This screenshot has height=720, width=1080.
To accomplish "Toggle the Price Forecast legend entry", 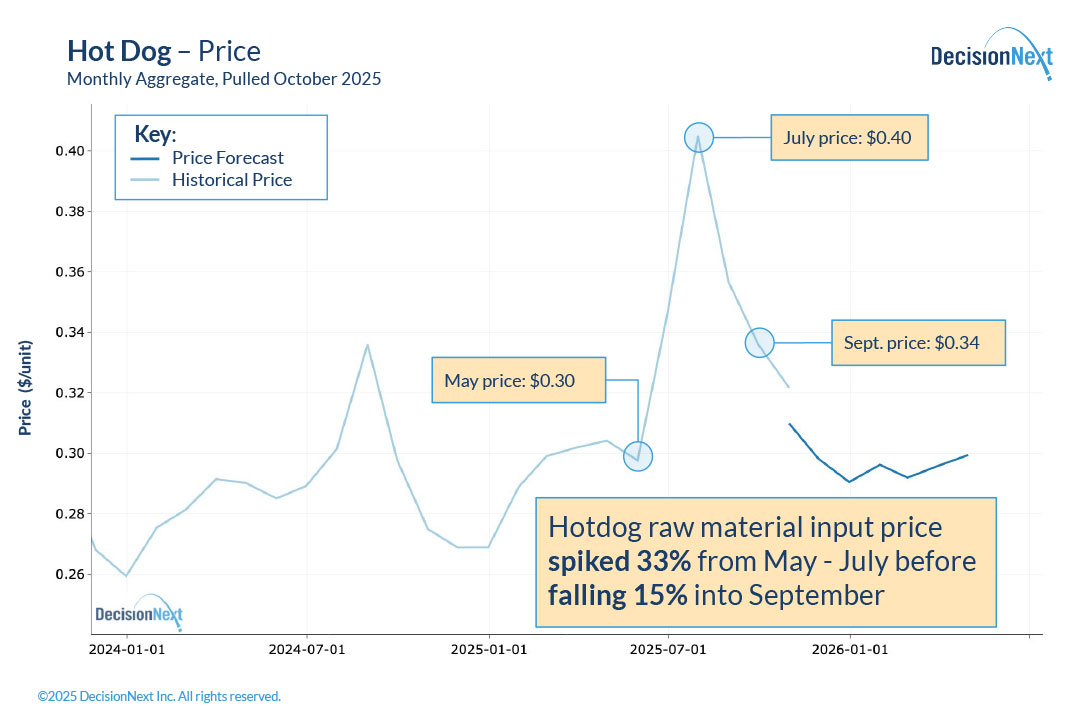I will (228, 158).
